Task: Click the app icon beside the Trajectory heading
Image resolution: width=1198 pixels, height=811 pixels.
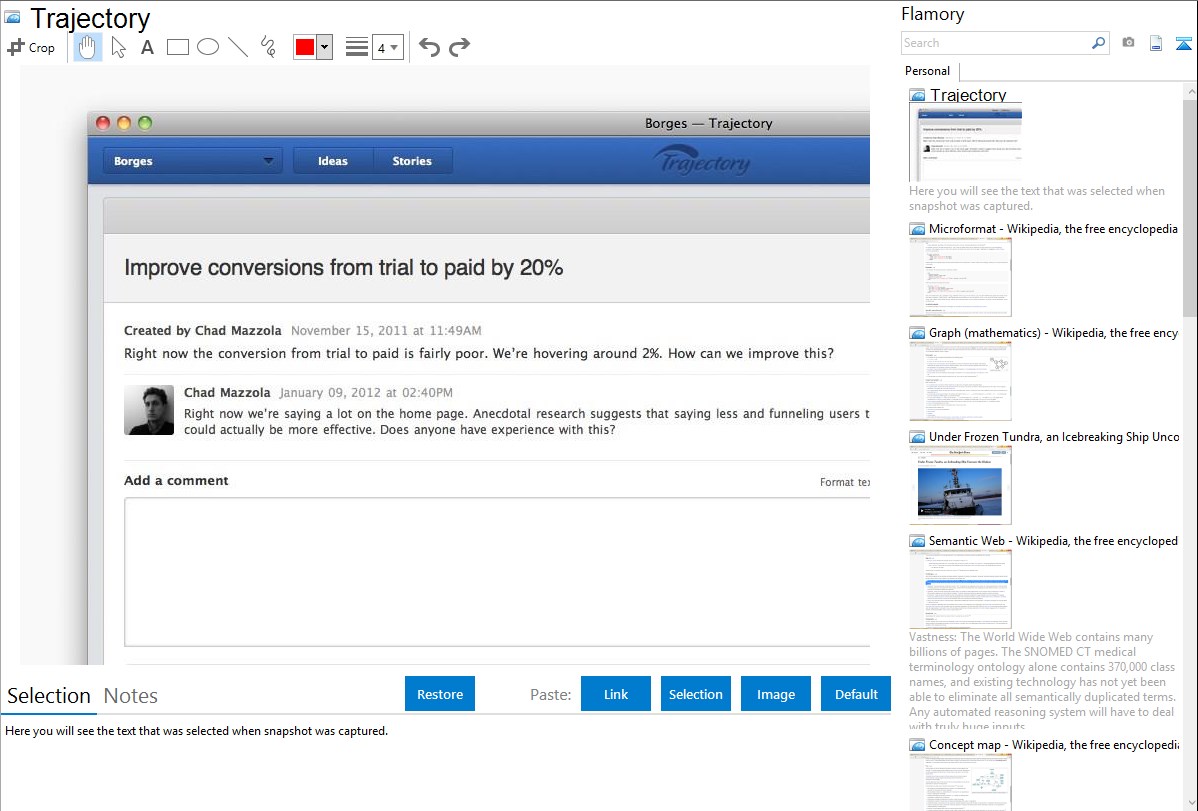Action: point(13,17)
